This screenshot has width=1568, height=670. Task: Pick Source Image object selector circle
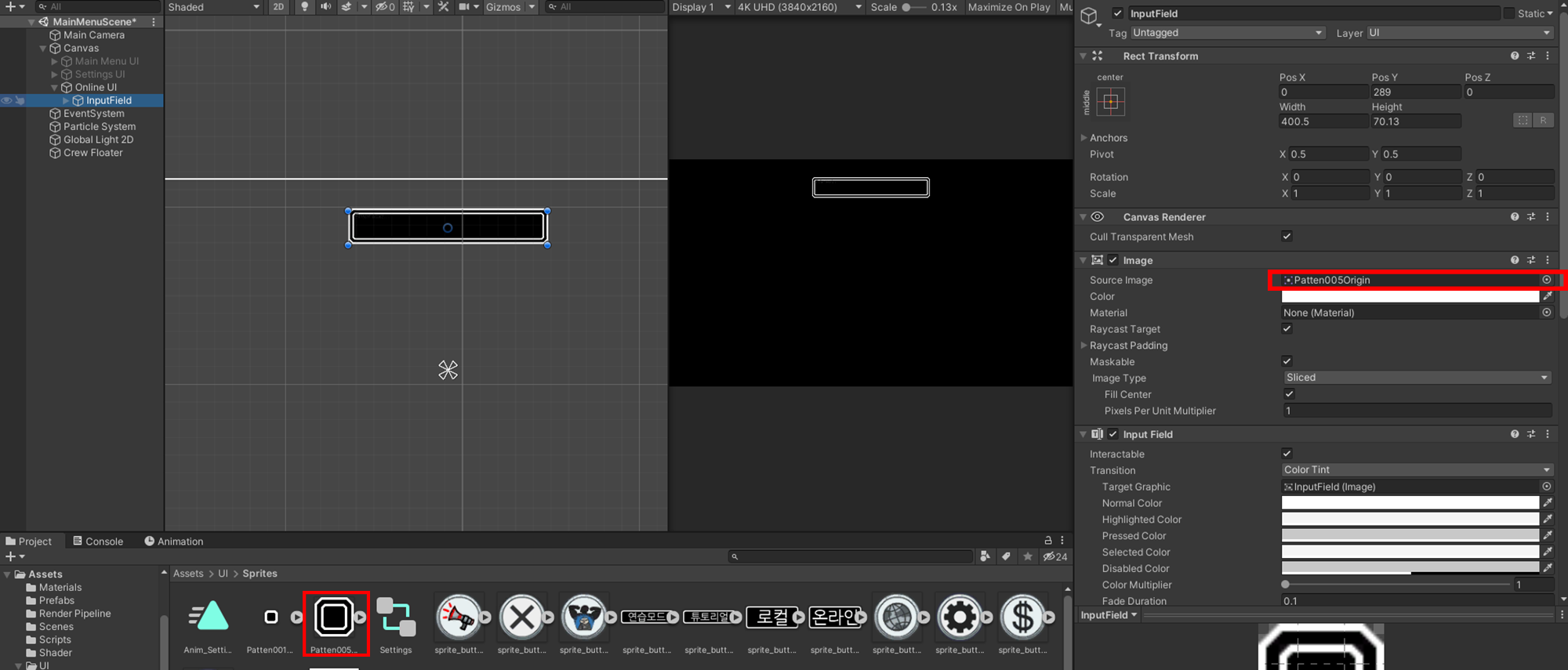pyautogui.click(x=1547, y=280)
